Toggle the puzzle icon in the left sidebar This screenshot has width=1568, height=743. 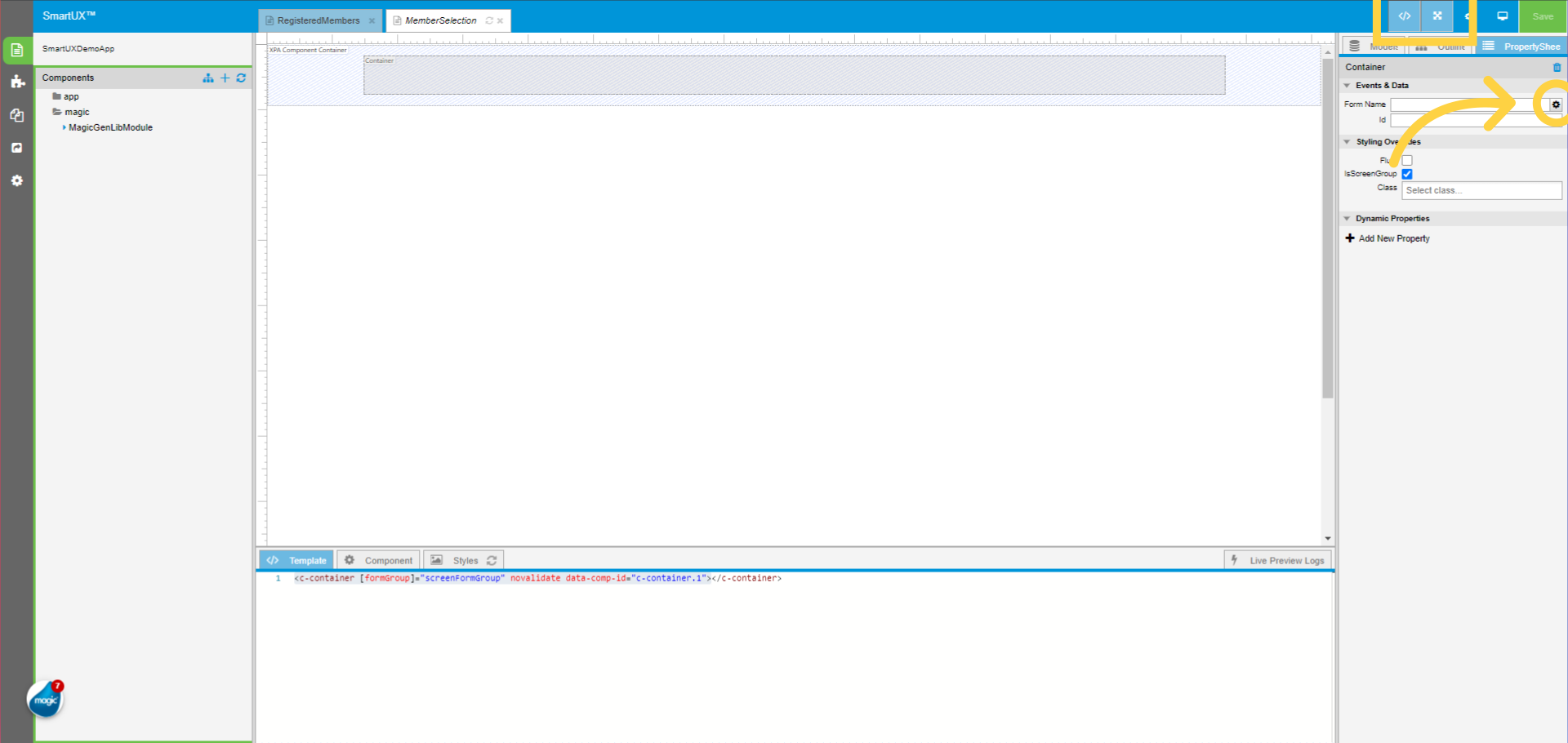click(x=17, y=82)
